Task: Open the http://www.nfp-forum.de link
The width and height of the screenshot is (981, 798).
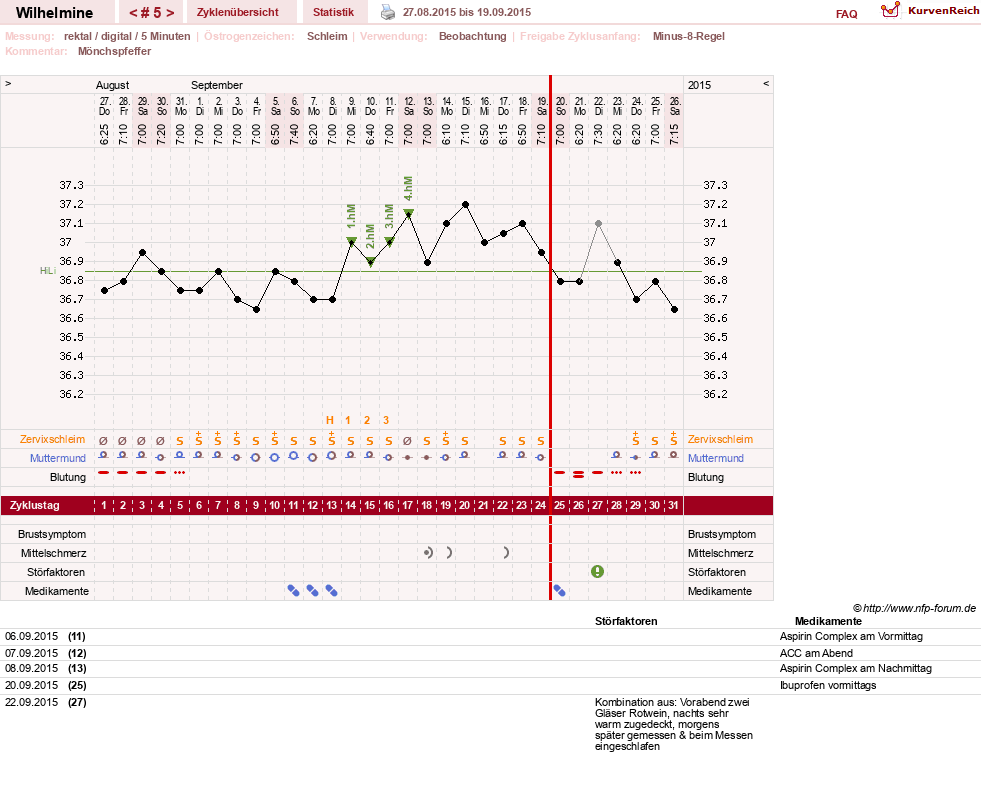Action: (919, 608)
